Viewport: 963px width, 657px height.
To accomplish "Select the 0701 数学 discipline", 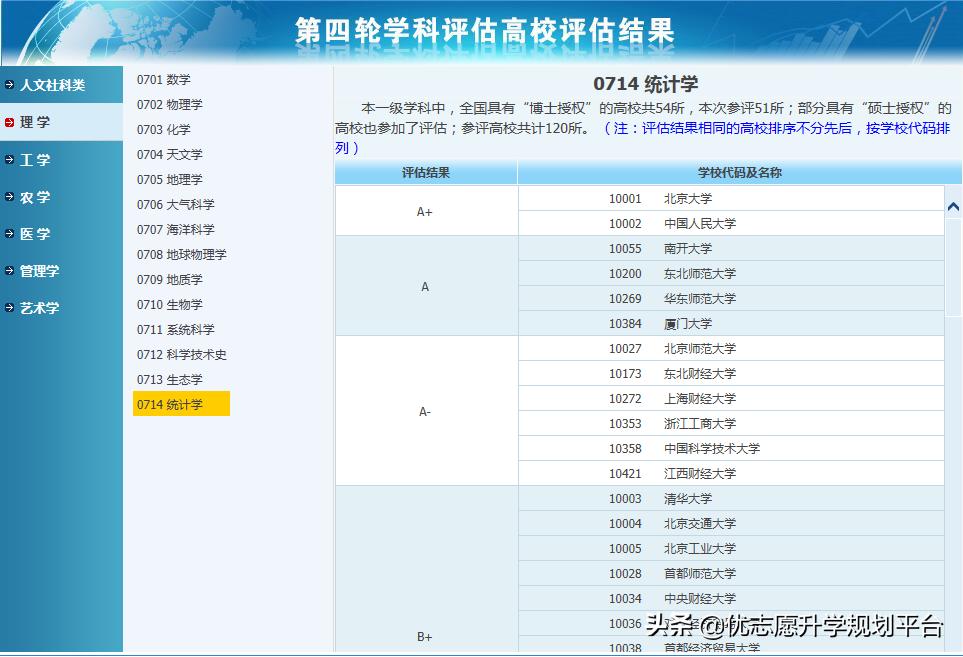I will (162, 79).
